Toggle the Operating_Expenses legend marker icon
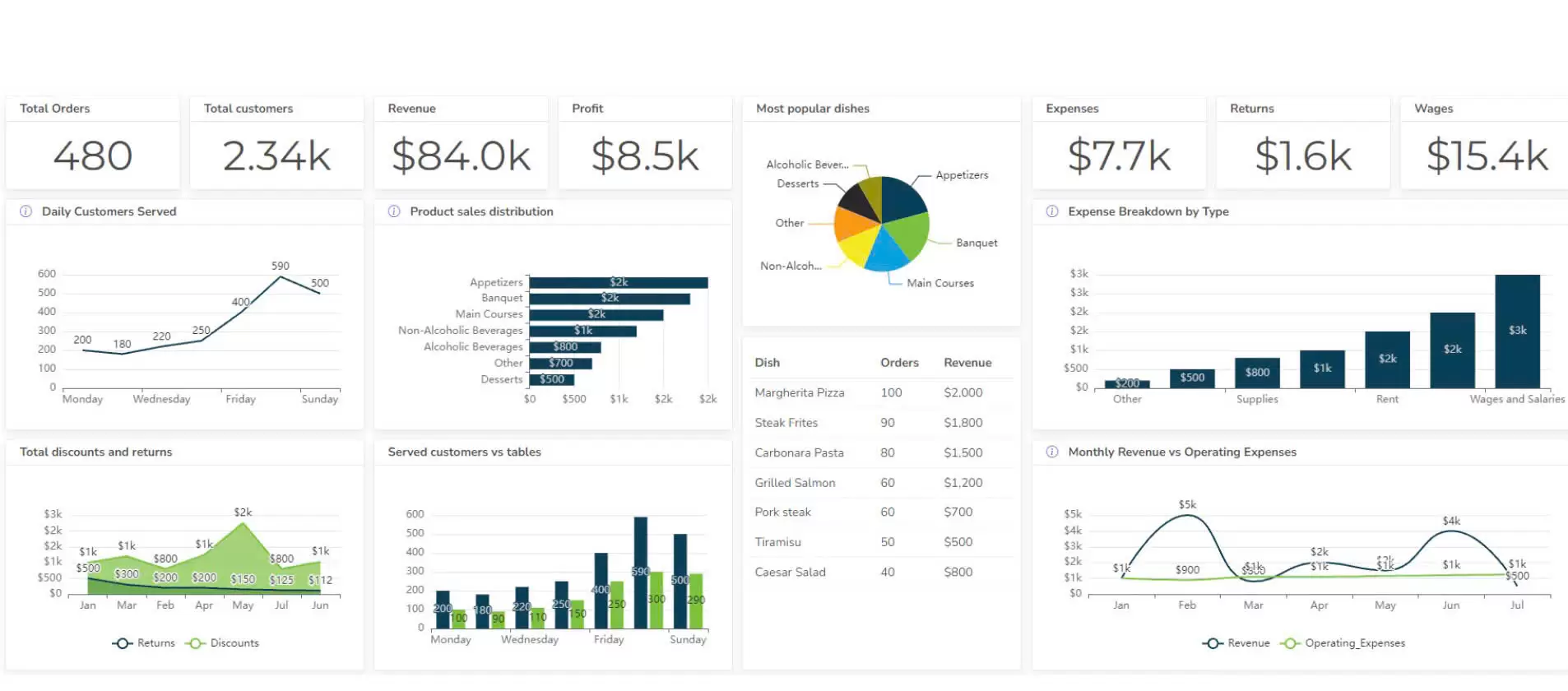The height and width of the screenshot is (691, 1568). pos(1290,643)
